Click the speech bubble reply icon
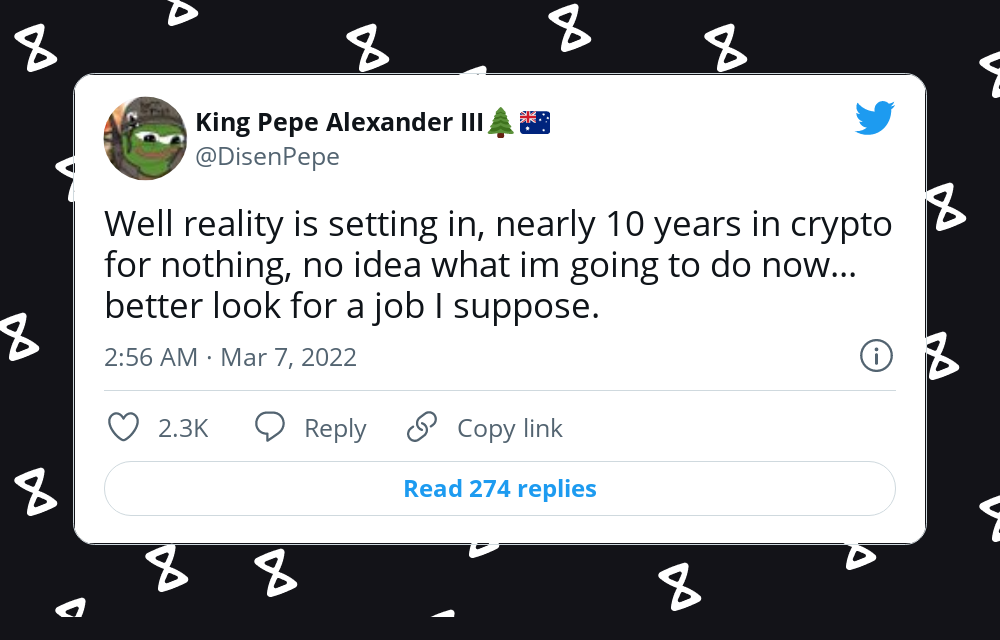Image resolution: width=1000 pixels, height=640 pixels. pyautogui.click(x=270, y=428)
